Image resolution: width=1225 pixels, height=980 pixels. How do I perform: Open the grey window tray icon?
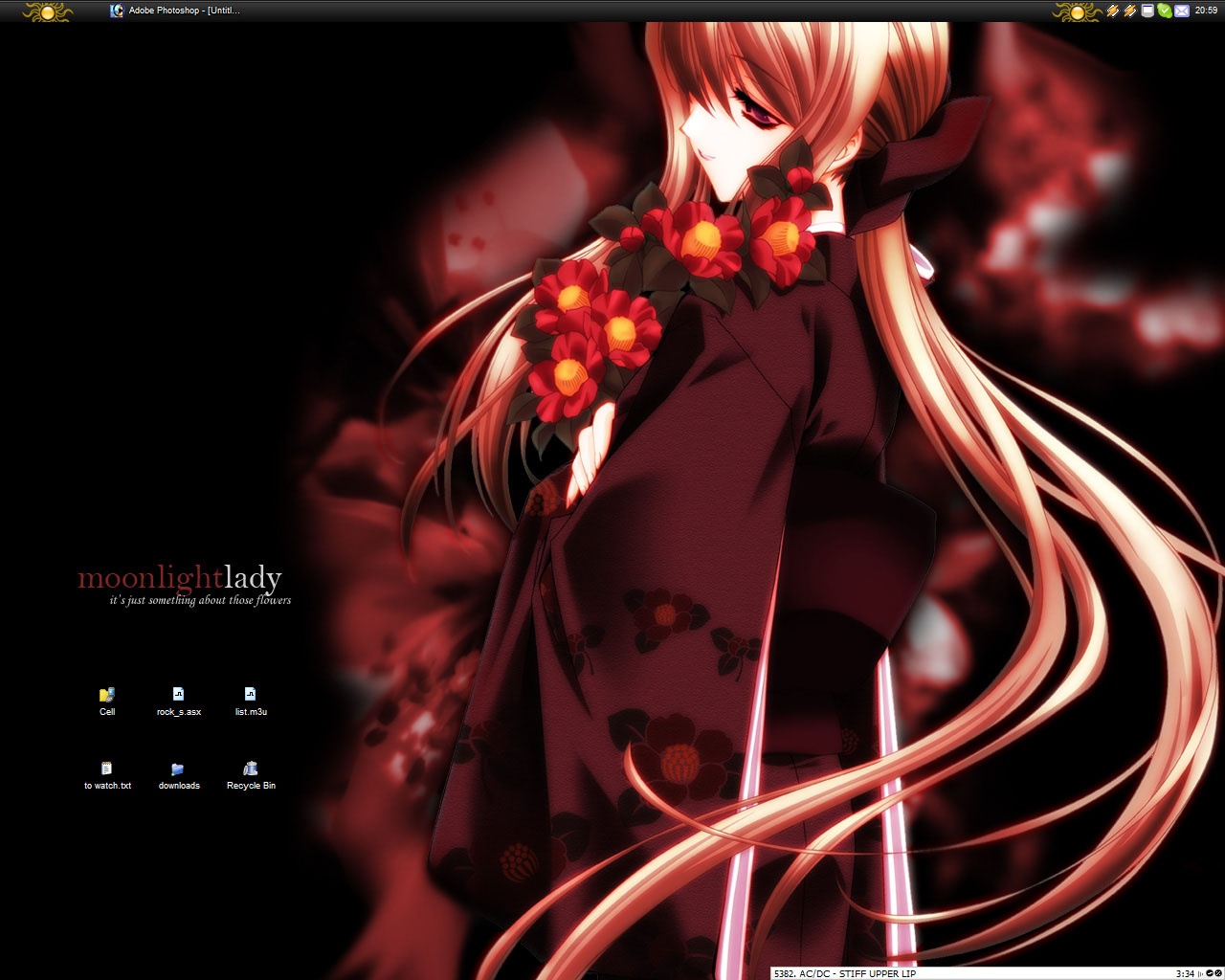(x=1147, y=11)
